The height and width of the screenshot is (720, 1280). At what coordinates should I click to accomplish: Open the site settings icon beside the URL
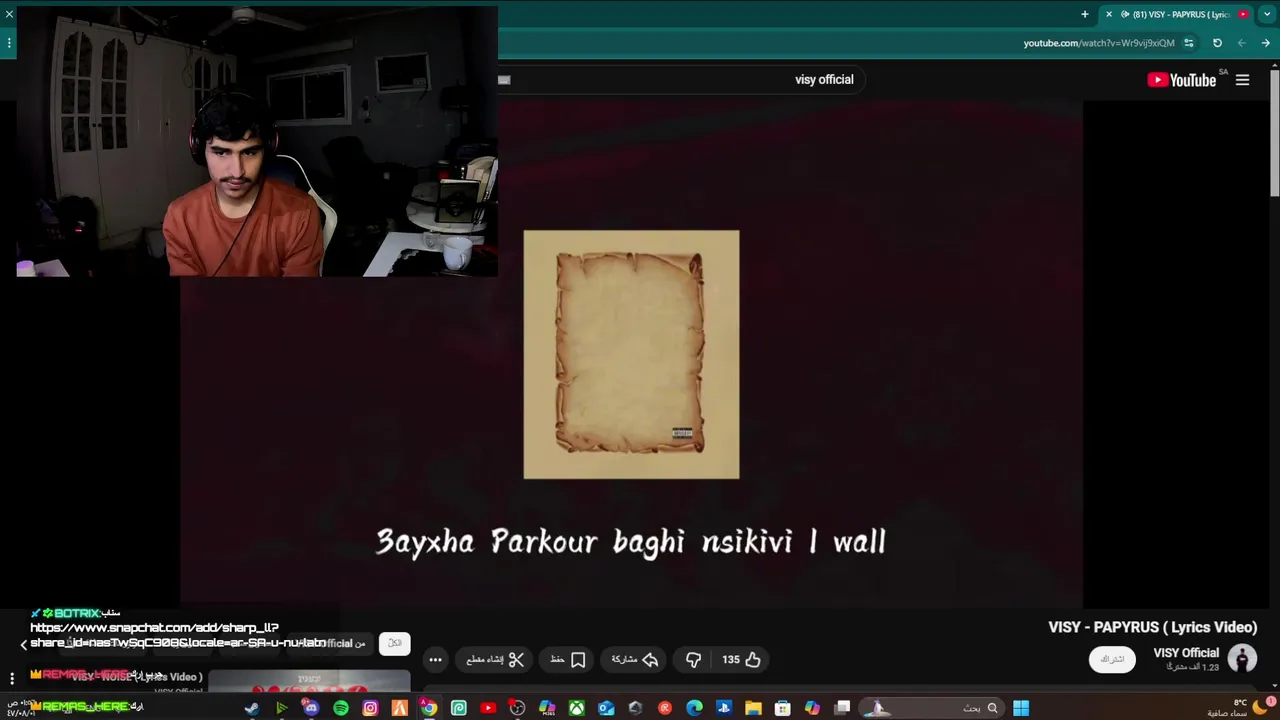(x=1188, y=43)
